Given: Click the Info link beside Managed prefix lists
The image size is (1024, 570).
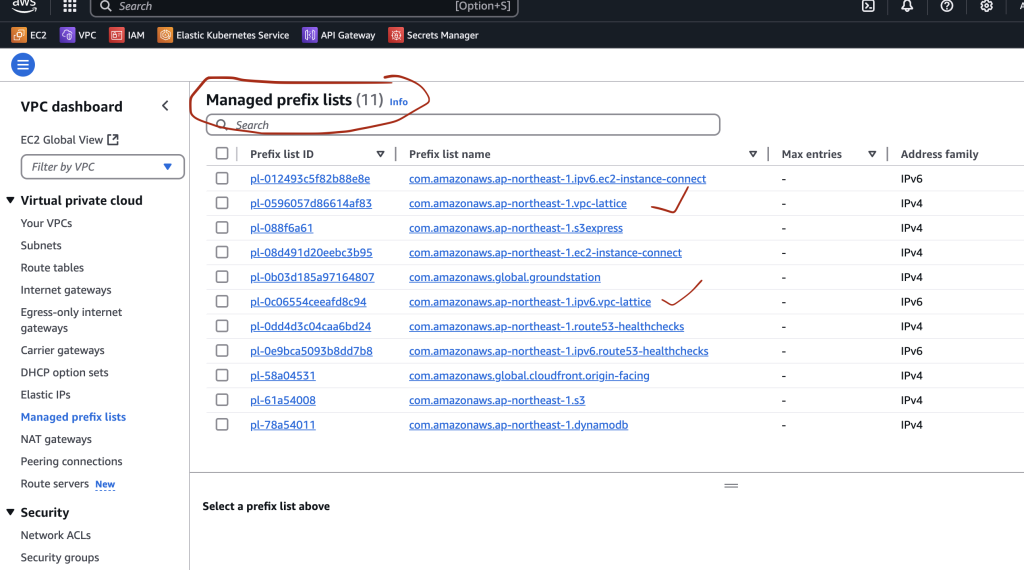Looking at the screenshot, I should tap(399, 102).
